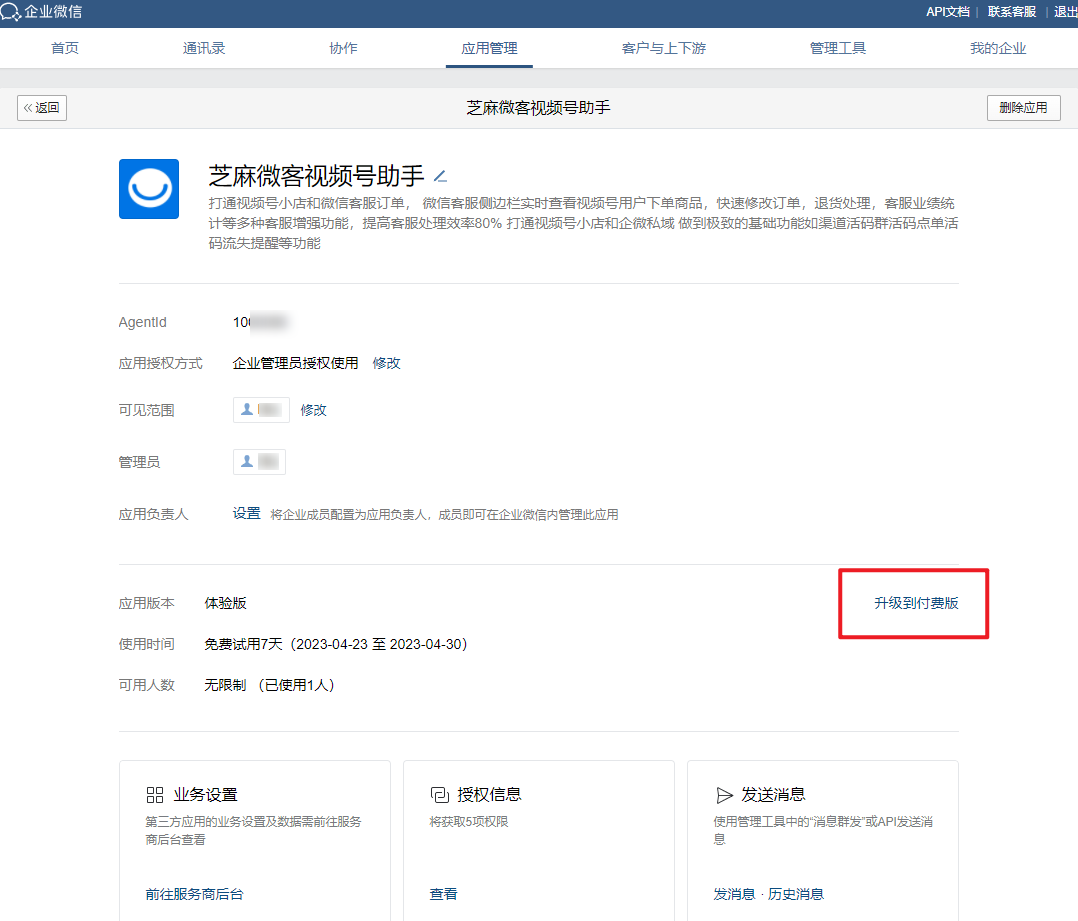Click the 可用人数 label
This screenshot has width=1078, height=921.
tap(146, 685)
